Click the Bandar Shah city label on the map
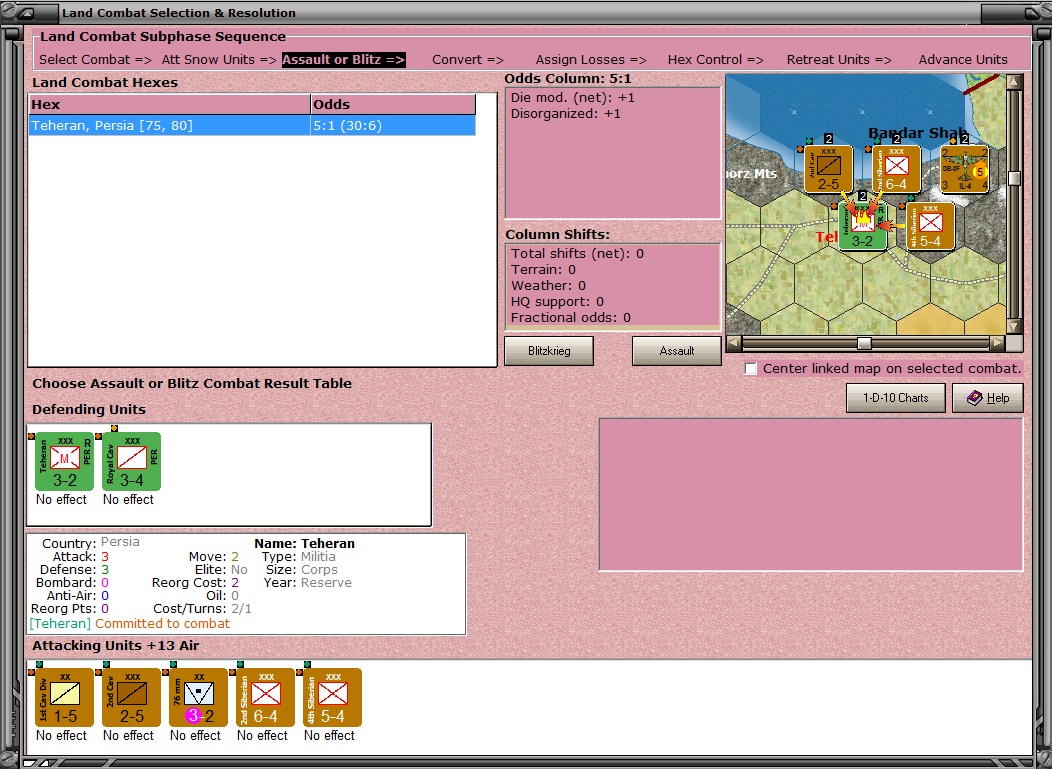 click(x=917, y=133)
